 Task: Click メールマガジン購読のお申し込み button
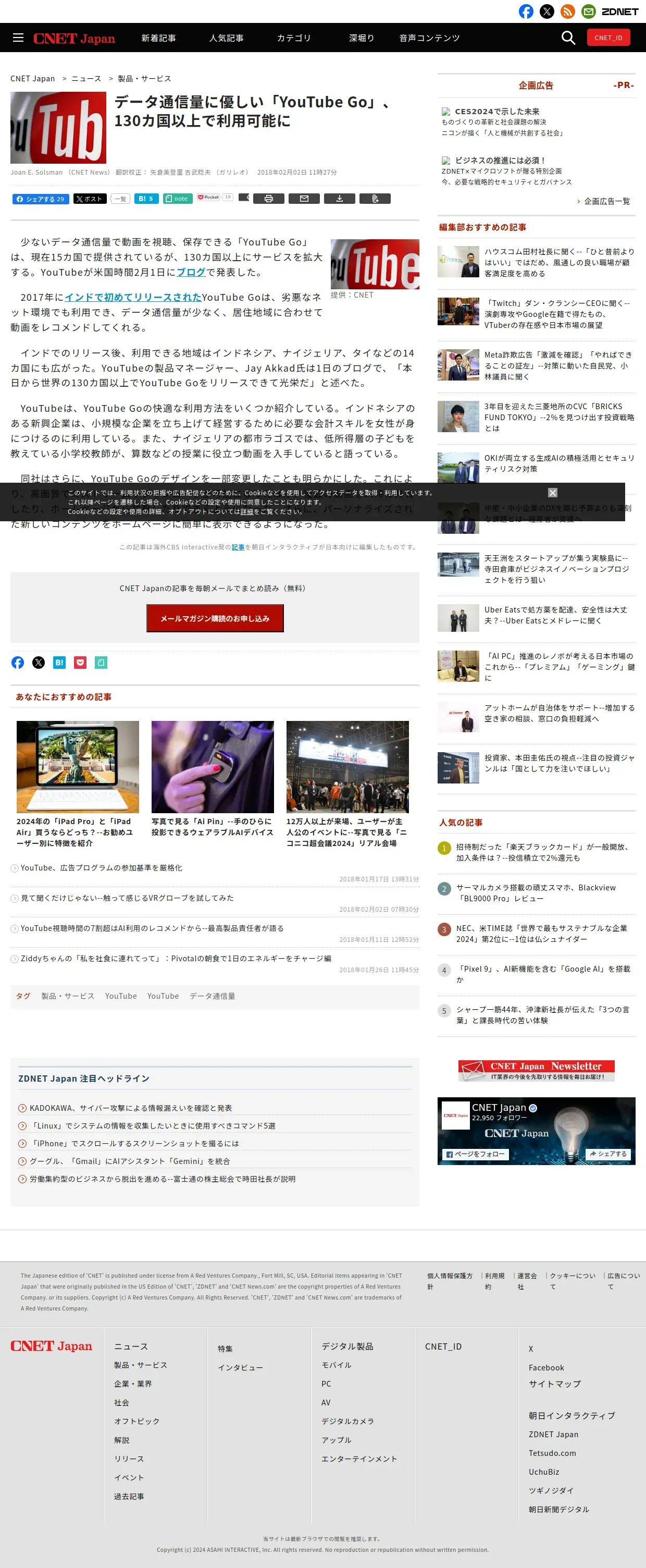coord(215,618)
